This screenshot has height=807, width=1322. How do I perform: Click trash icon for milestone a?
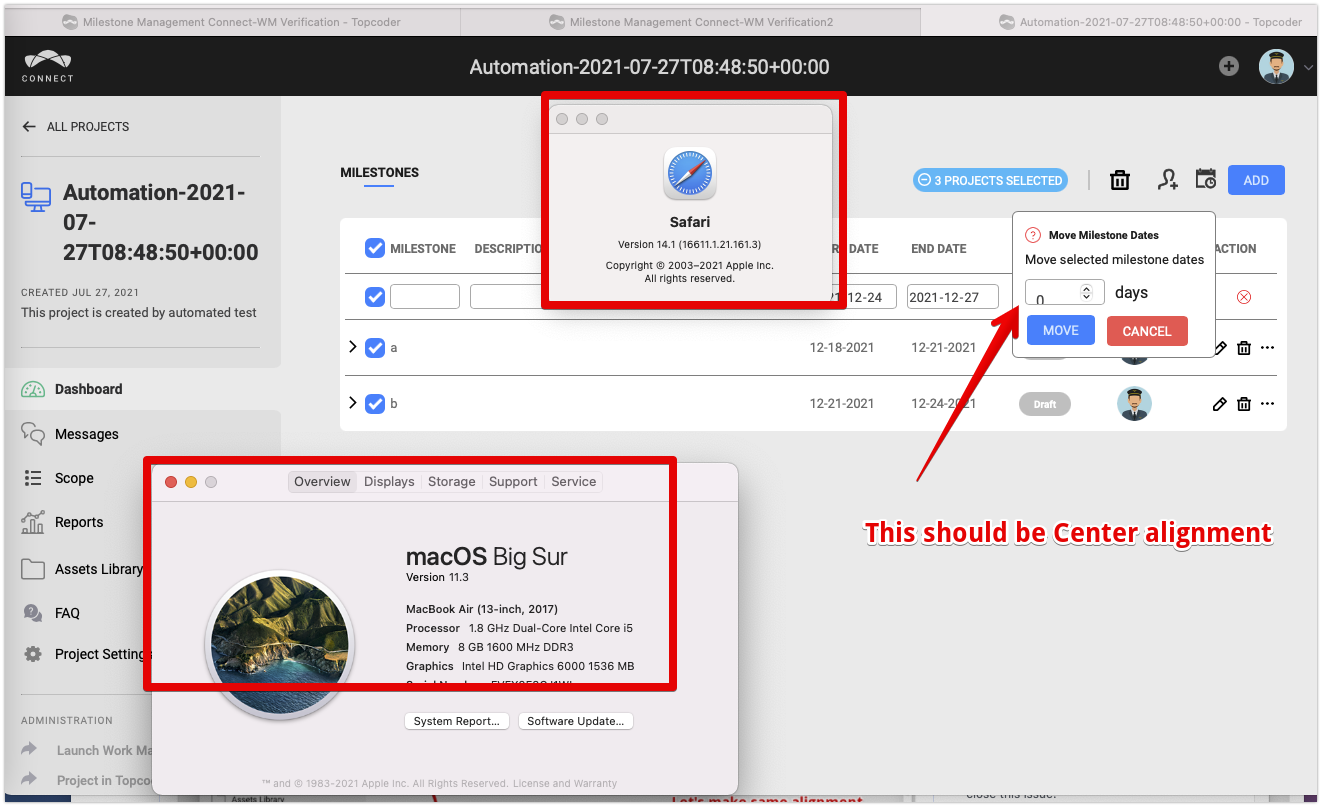tap(1244, 348)
